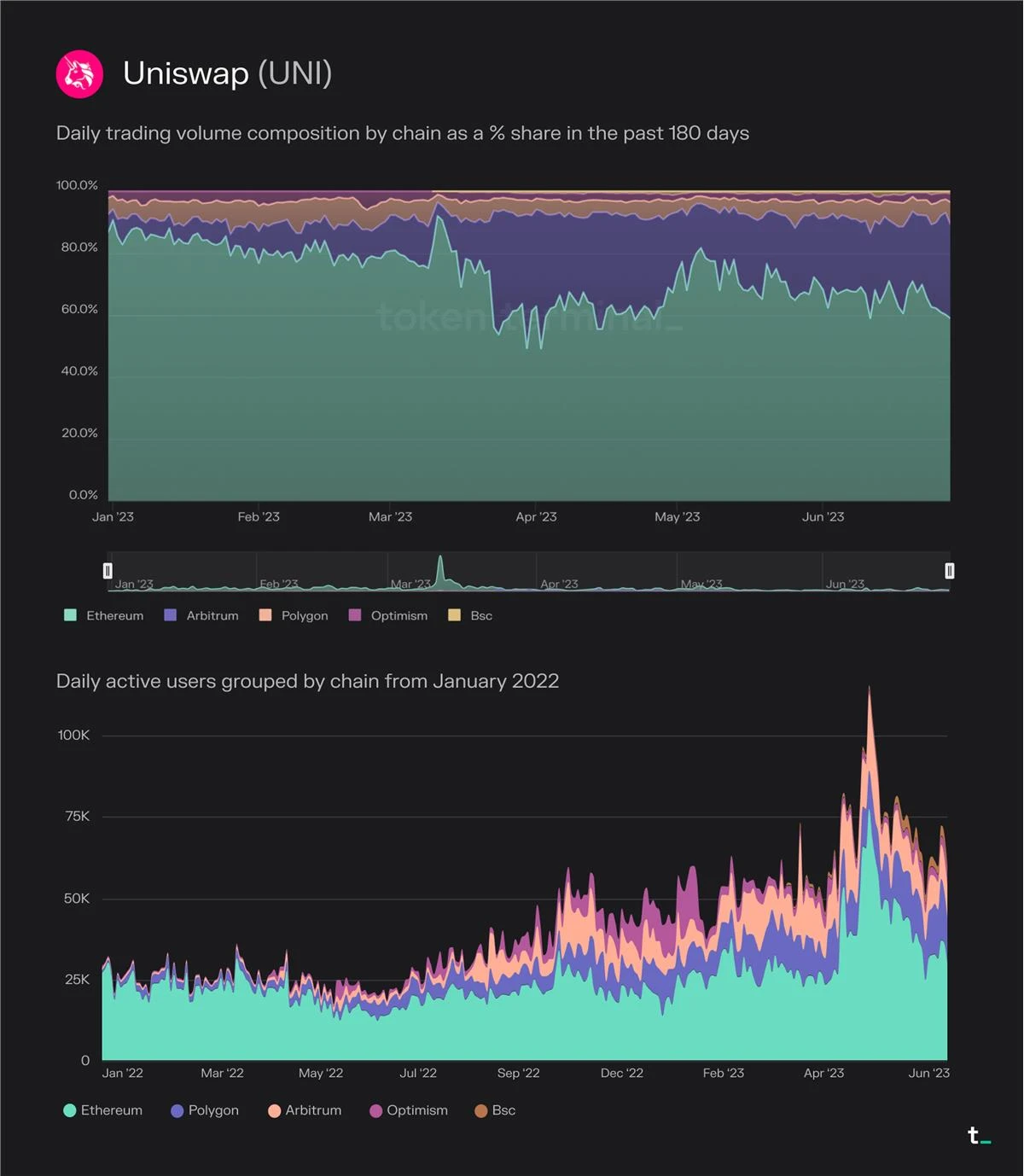Viewport: 1024px width, 1176px height.
Task: Click the 100K gridline label on users chart
Action: 73,736
